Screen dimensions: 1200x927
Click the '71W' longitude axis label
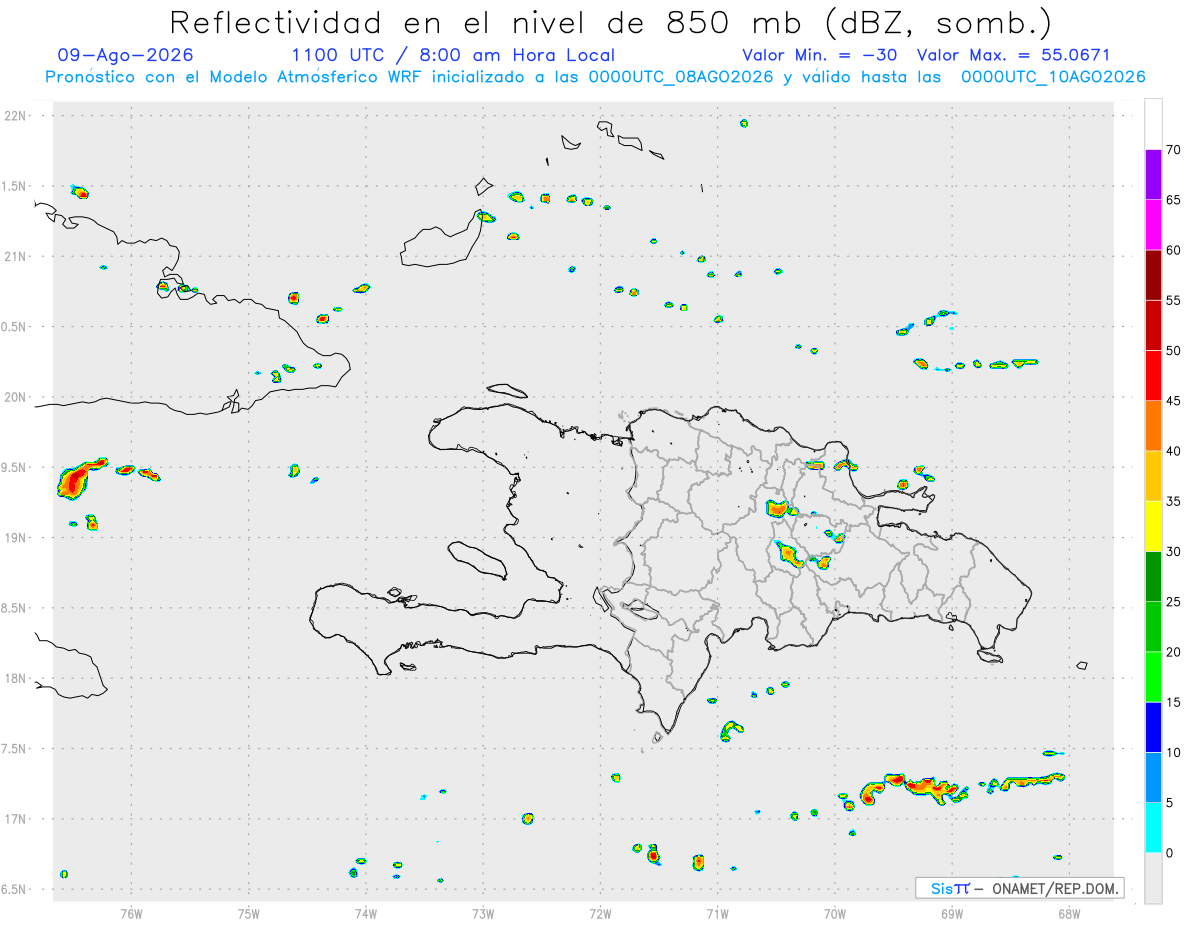point(717,912)
